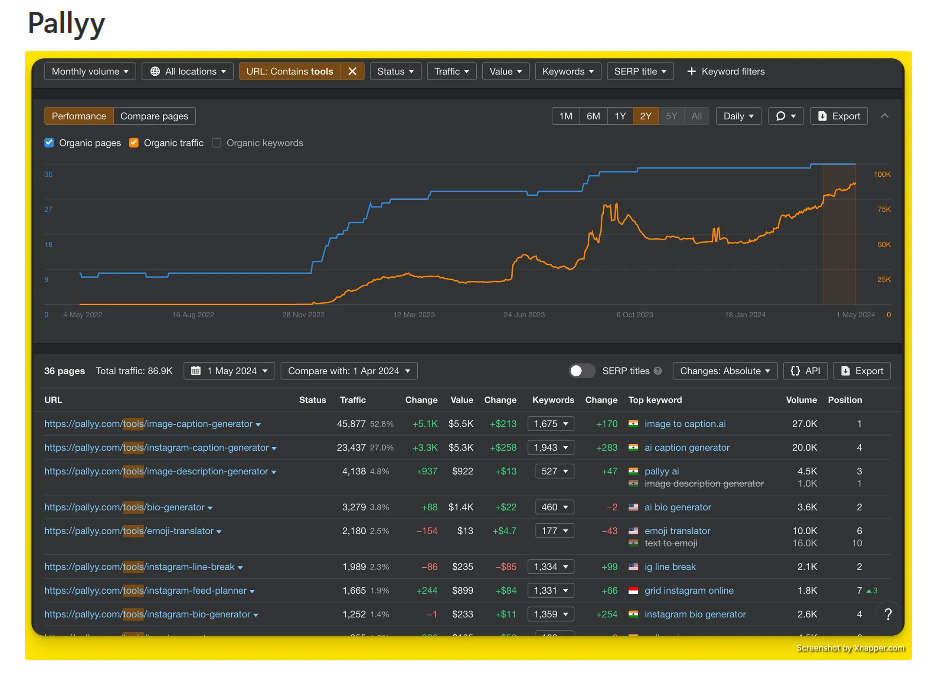Collapse the chart panel with the chevron
Viewport: 937px width, 673px height.
coord(884,116)
